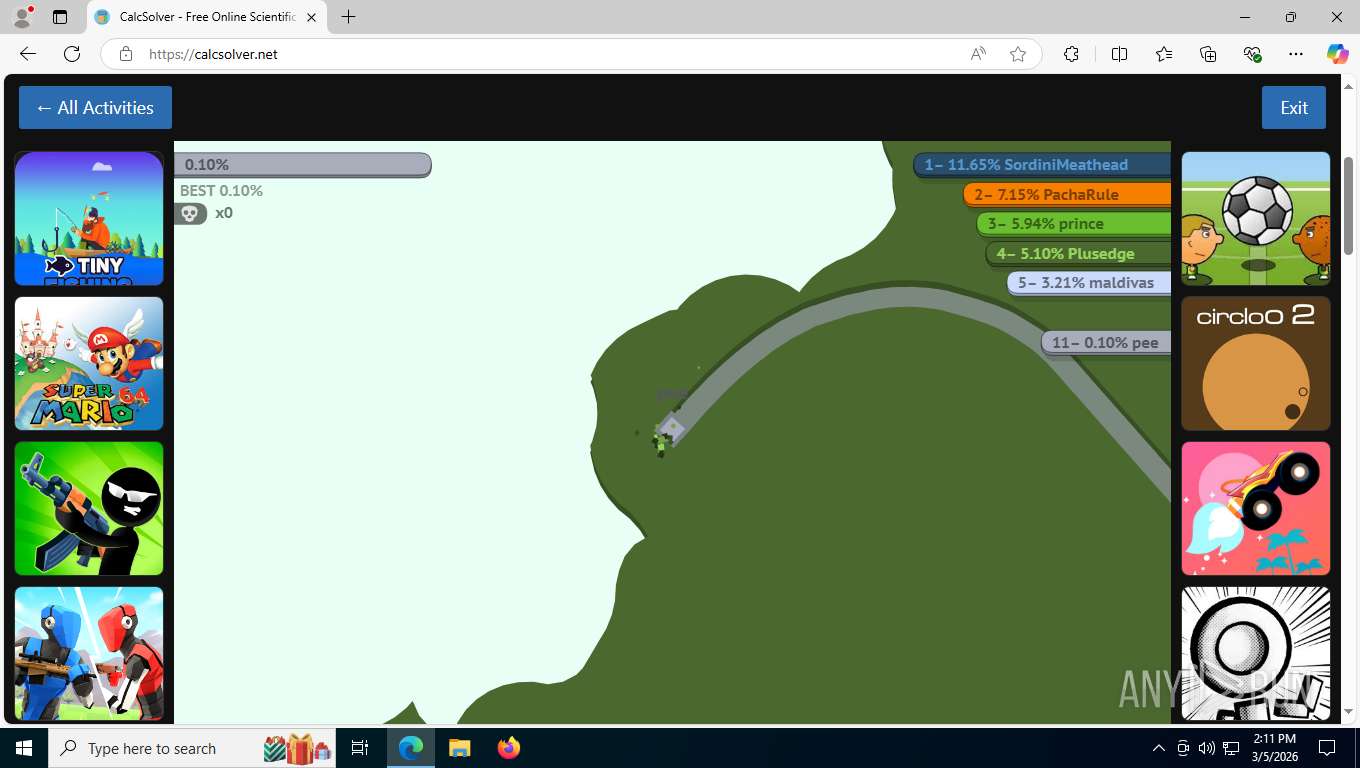Select leaderboard entry 11– 0.10% pee
This screenshot has width=1360, height=768.
click(x=1106, y=343)
